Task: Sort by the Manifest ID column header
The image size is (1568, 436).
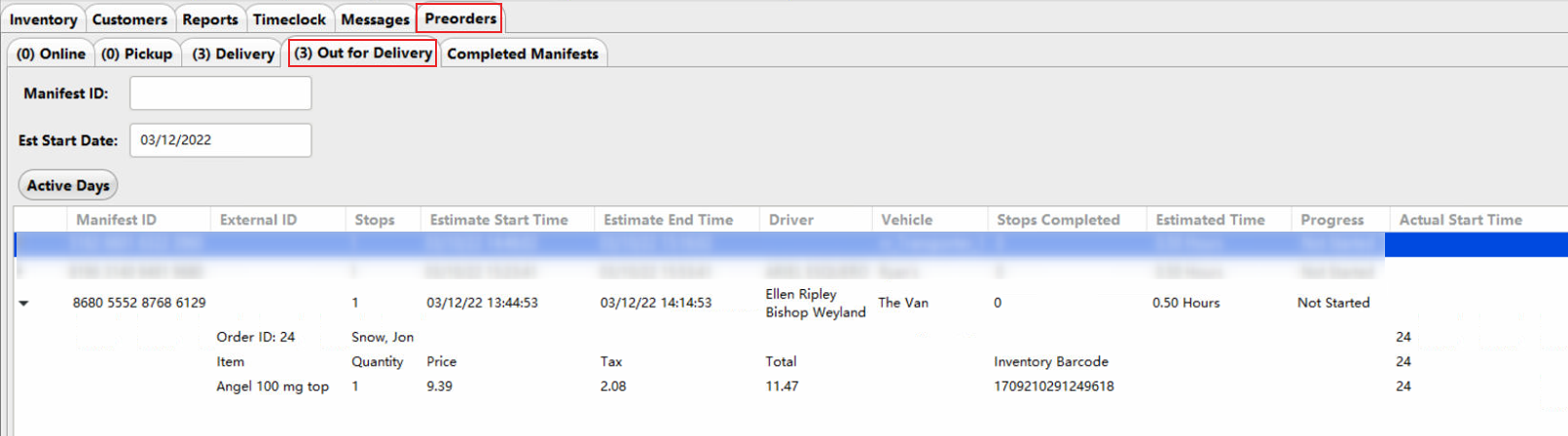Action: click(x=116, y=220)
